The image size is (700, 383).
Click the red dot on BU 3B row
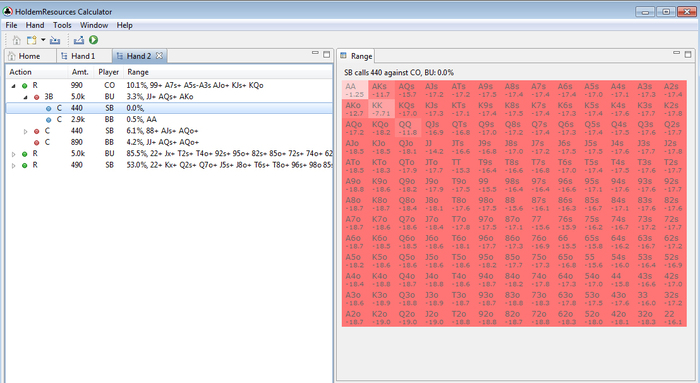point(37,97)
